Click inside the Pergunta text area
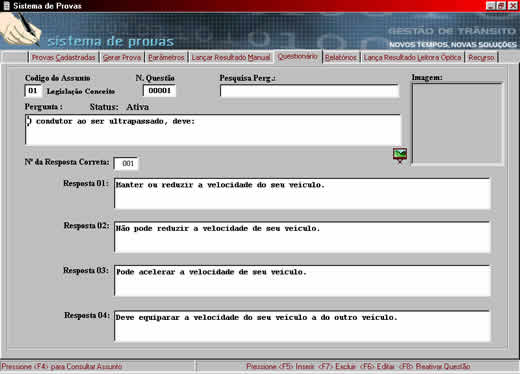Viewport: 520px width, 374px height. [213, 130]
